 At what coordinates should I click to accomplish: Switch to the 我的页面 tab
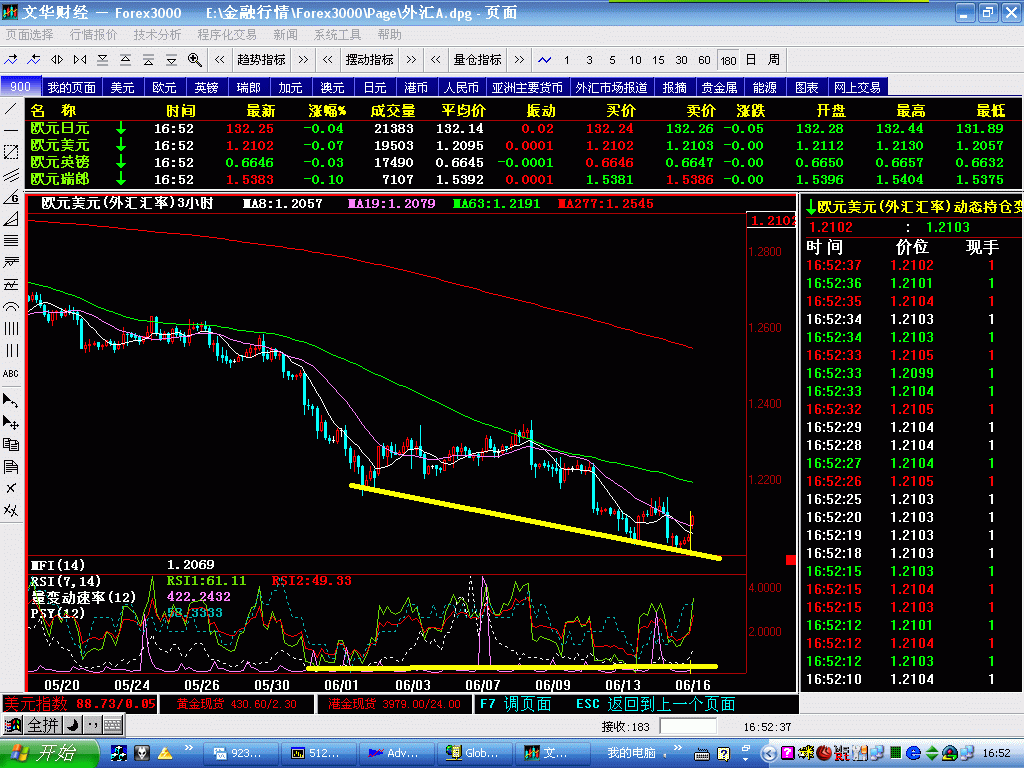[71, 87]
